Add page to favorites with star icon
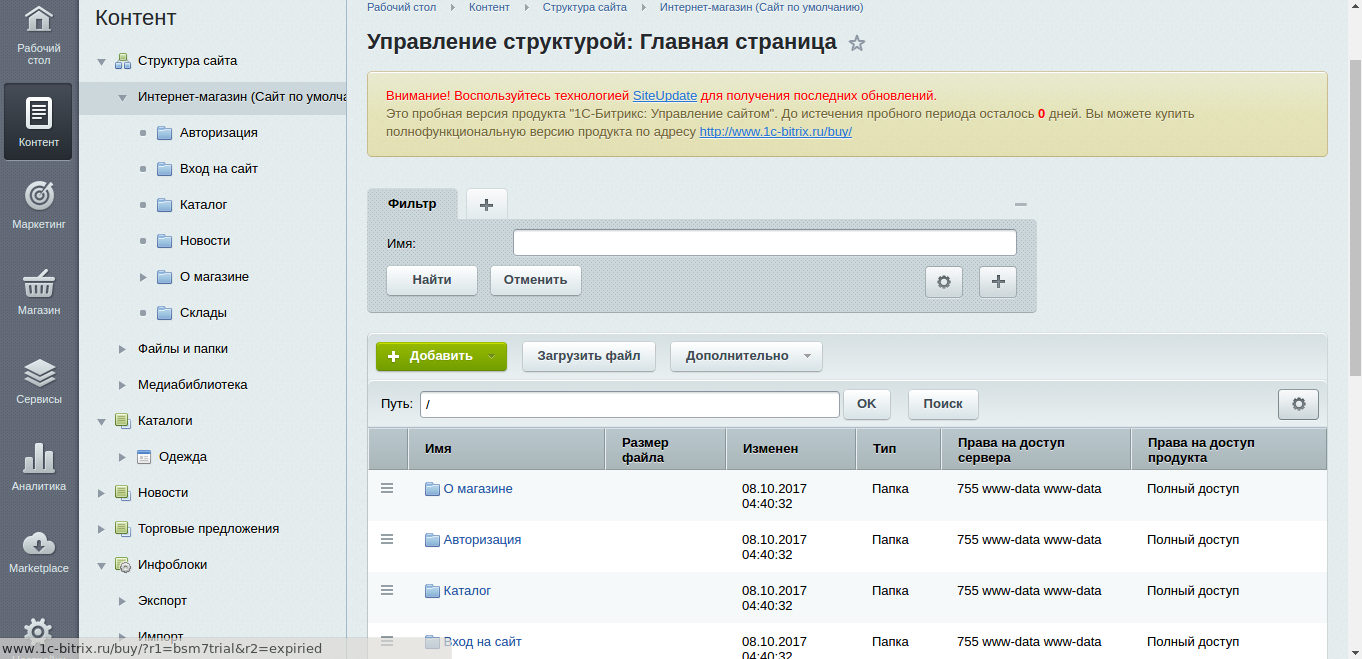This screenshot has width=1362, height=659. click(857, 43)
